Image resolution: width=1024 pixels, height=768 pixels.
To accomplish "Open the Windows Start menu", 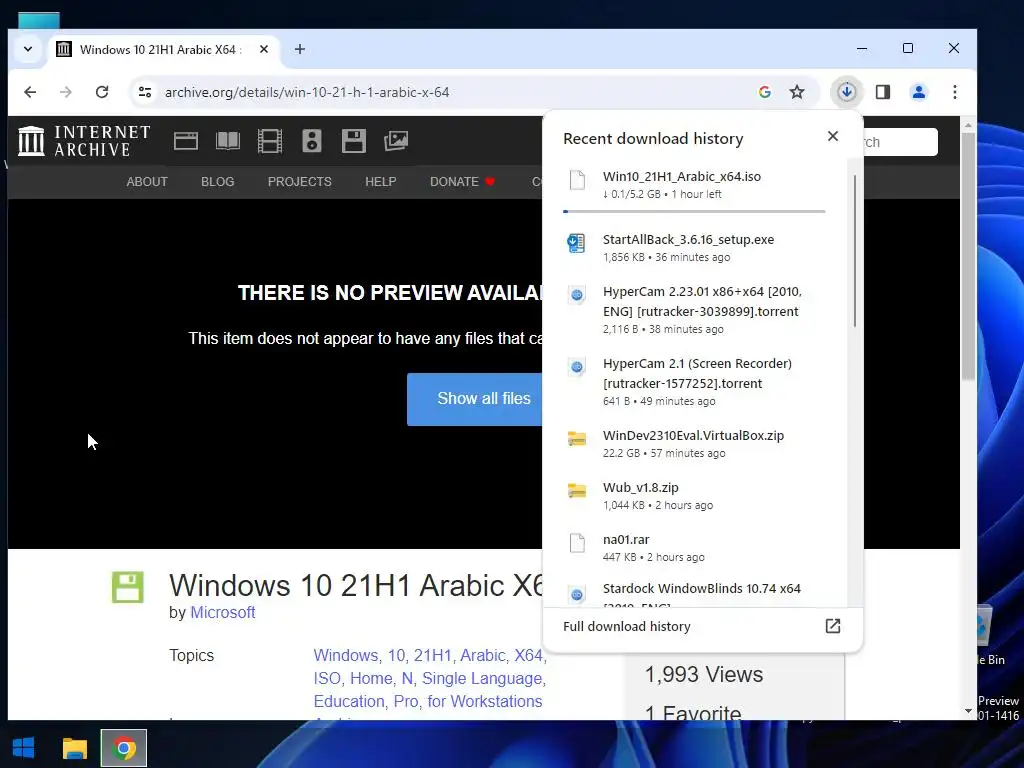I will pos(24,748).
